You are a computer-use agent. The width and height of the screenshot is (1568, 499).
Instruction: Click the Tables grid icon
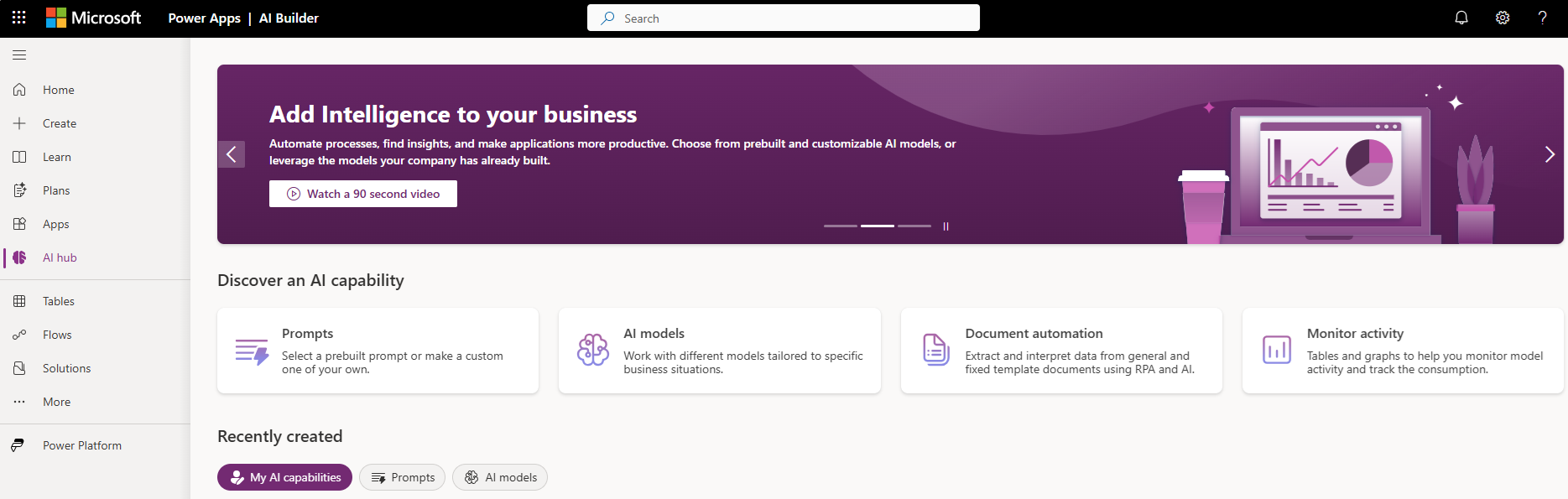19,301
